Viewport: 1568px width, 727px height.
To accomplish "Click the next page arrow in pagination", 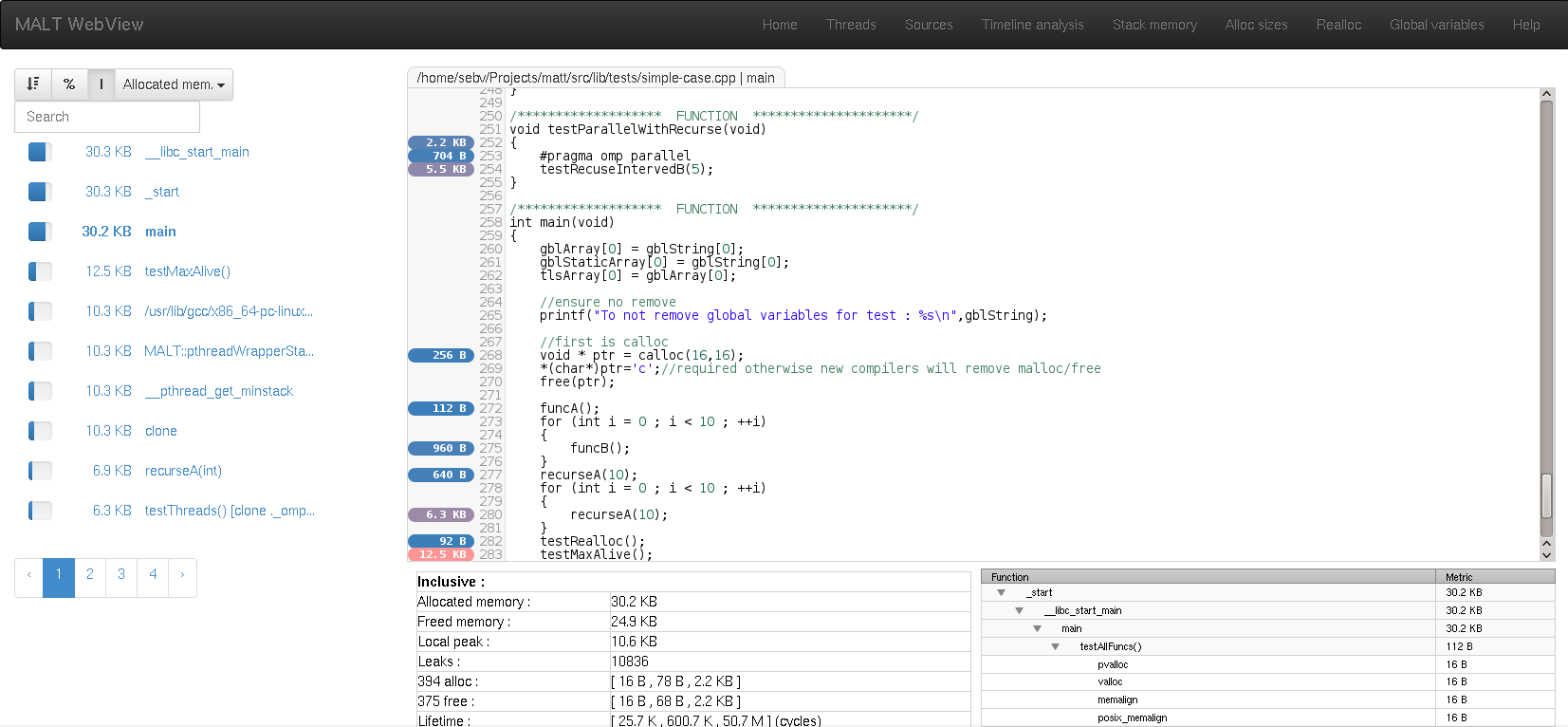I will click(182, 574).
